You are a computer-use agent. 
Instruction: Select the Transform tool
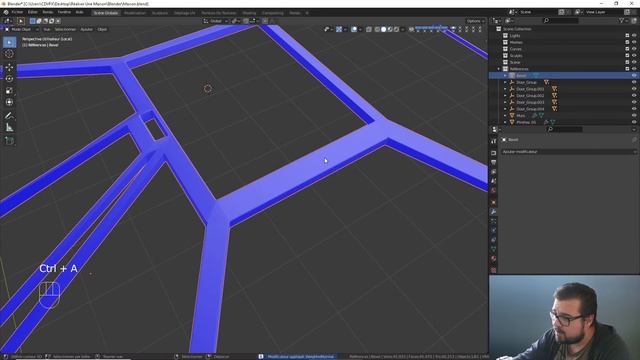click(x=9, y=102)
